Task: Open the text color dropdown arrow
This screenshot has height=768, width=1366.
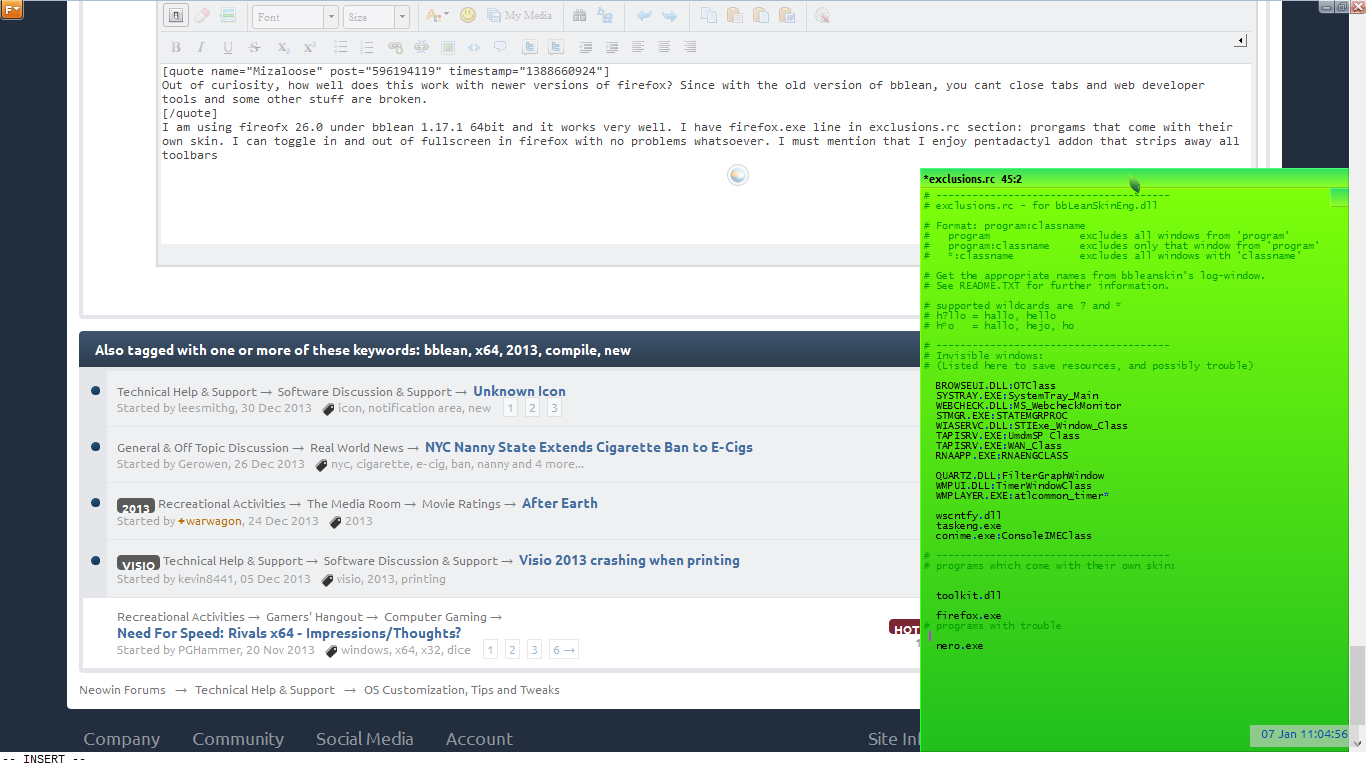Action: click(x=446, y=16)
